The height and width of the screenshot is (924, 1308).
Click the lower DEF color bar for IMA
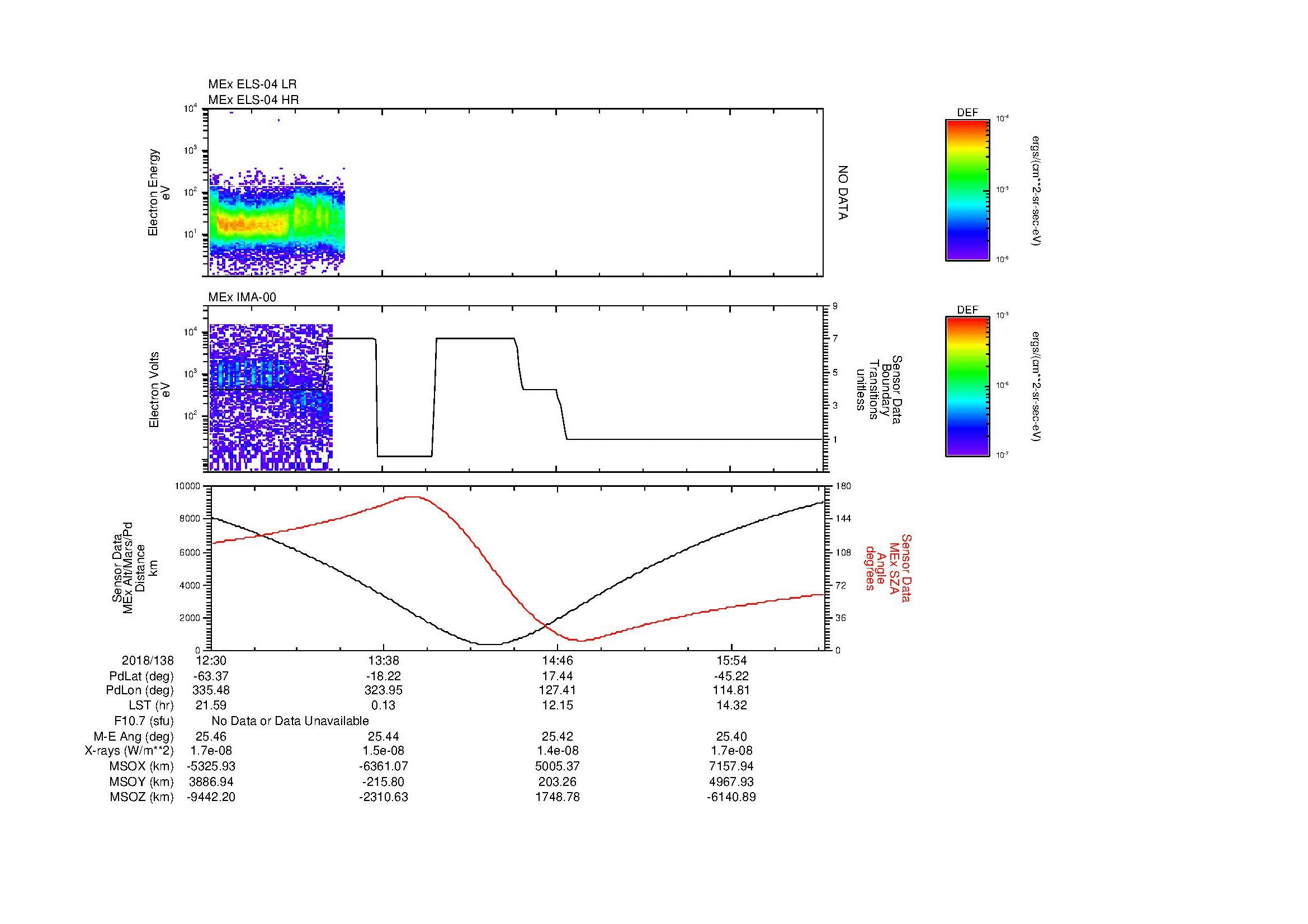tap(967, 387)
